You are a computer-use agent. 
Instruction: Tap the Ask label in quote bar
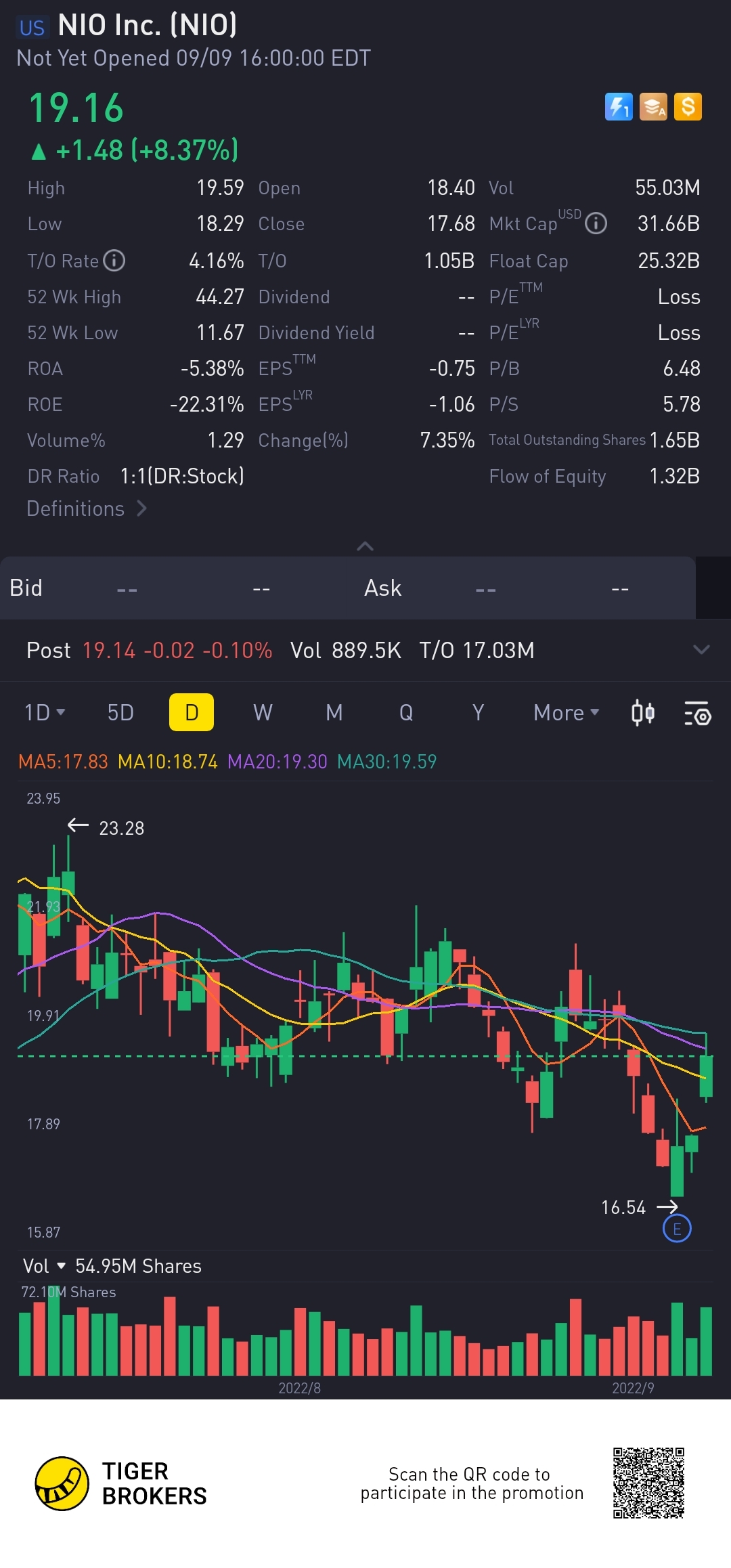(x=382, y=588)
